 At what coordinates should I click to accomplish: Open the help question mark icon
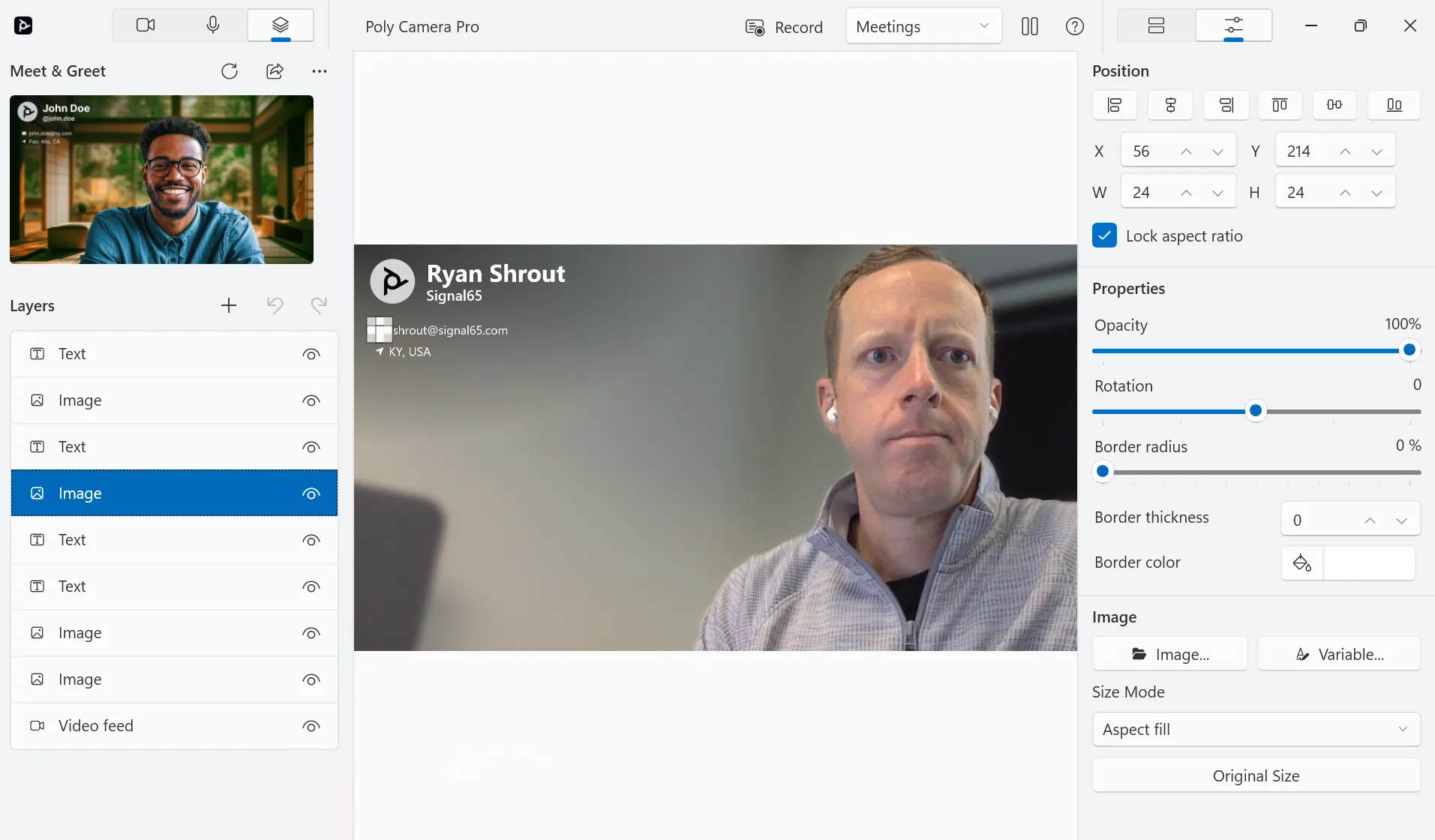[x=1075, y=26]
